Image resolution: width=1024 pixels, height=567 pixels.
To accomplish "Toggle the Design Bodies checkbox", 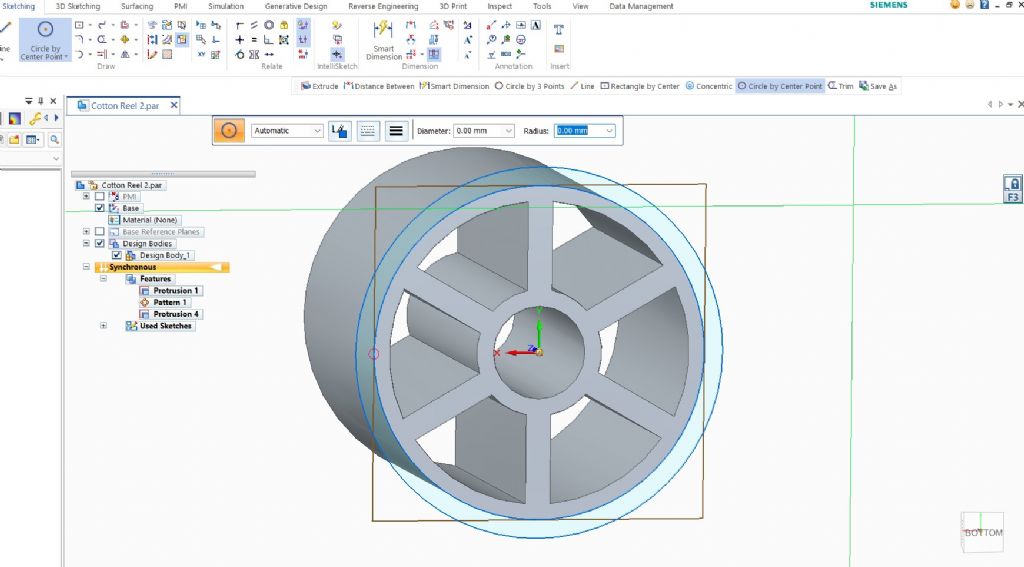I will tap(100, 243).
